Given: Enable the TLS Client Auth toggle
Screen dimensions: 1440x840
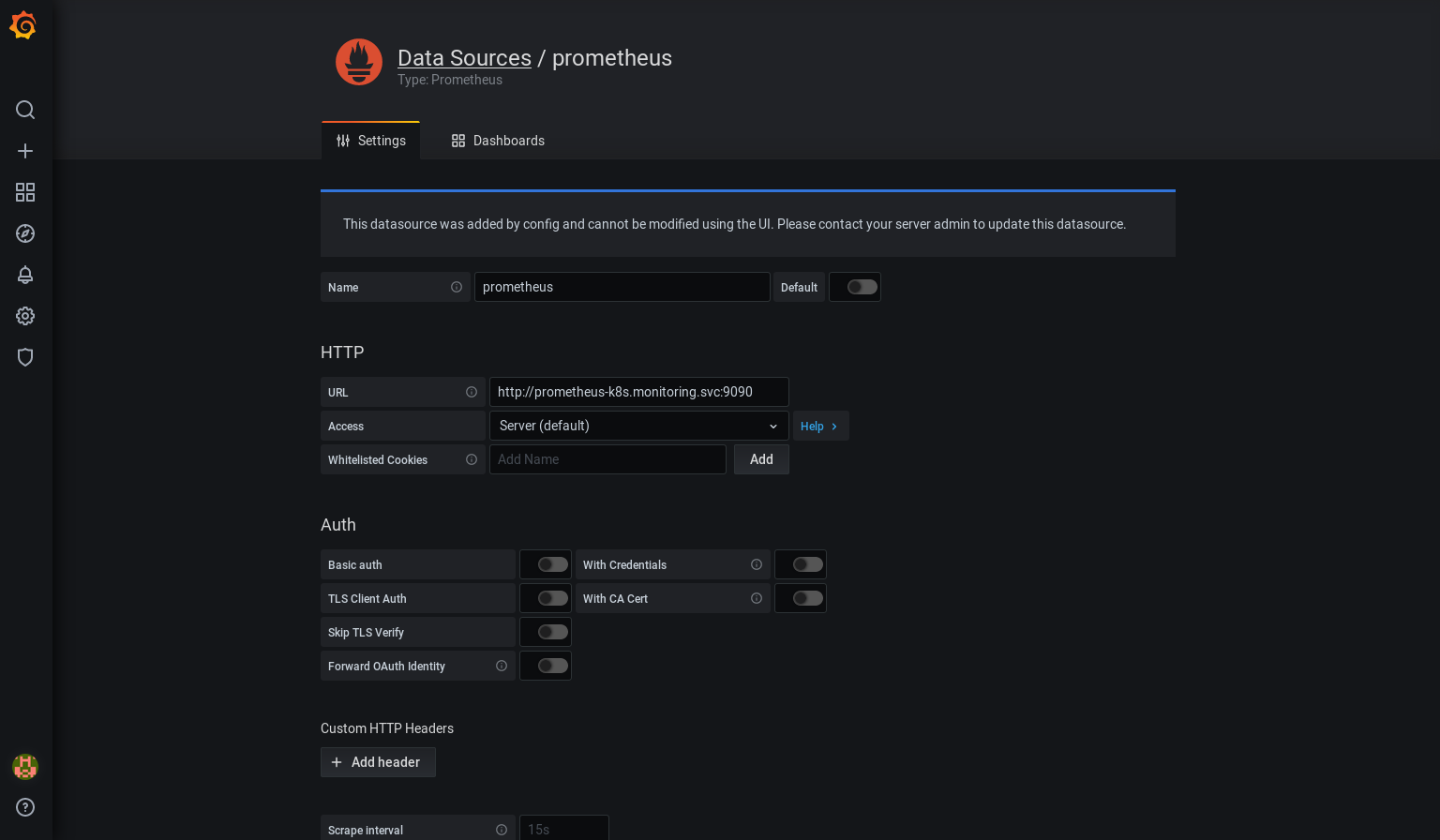Looking at the screenshot, I should click(x=553, y=598).
